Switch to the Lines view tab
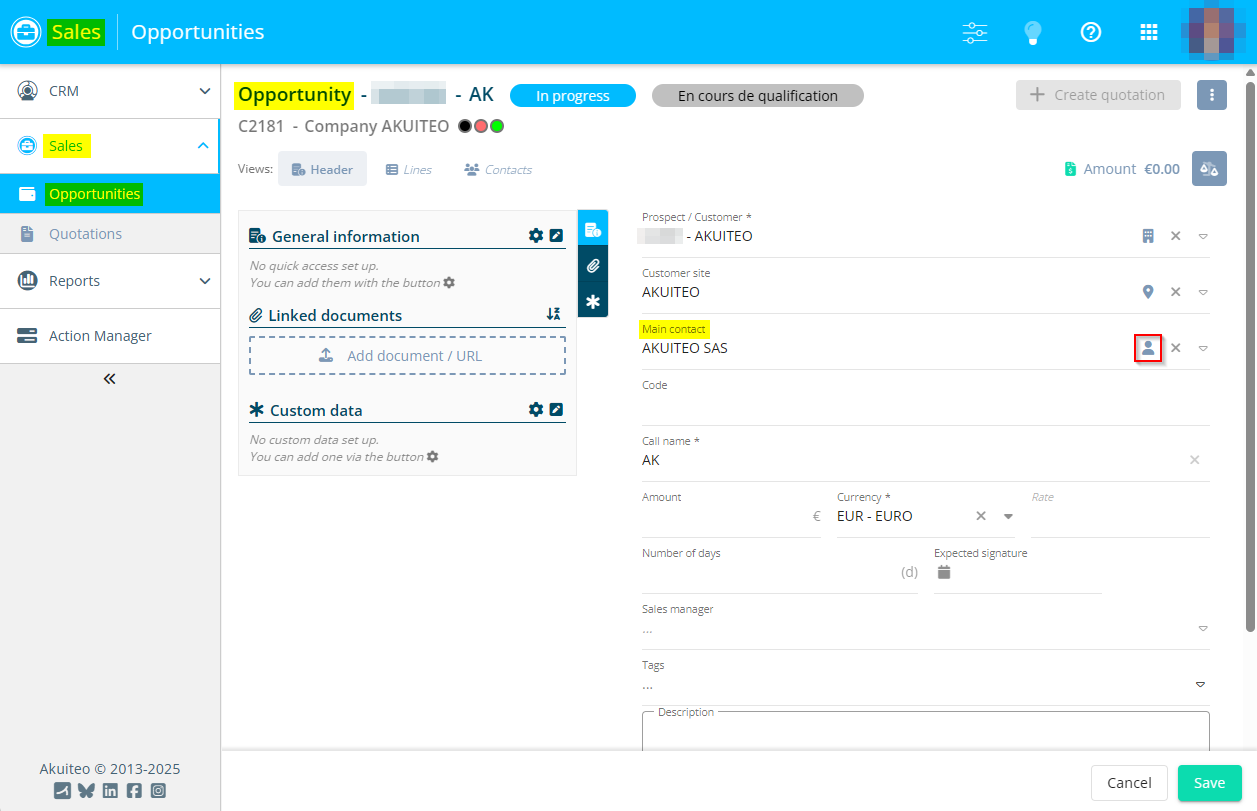 (x=409, y=170)
